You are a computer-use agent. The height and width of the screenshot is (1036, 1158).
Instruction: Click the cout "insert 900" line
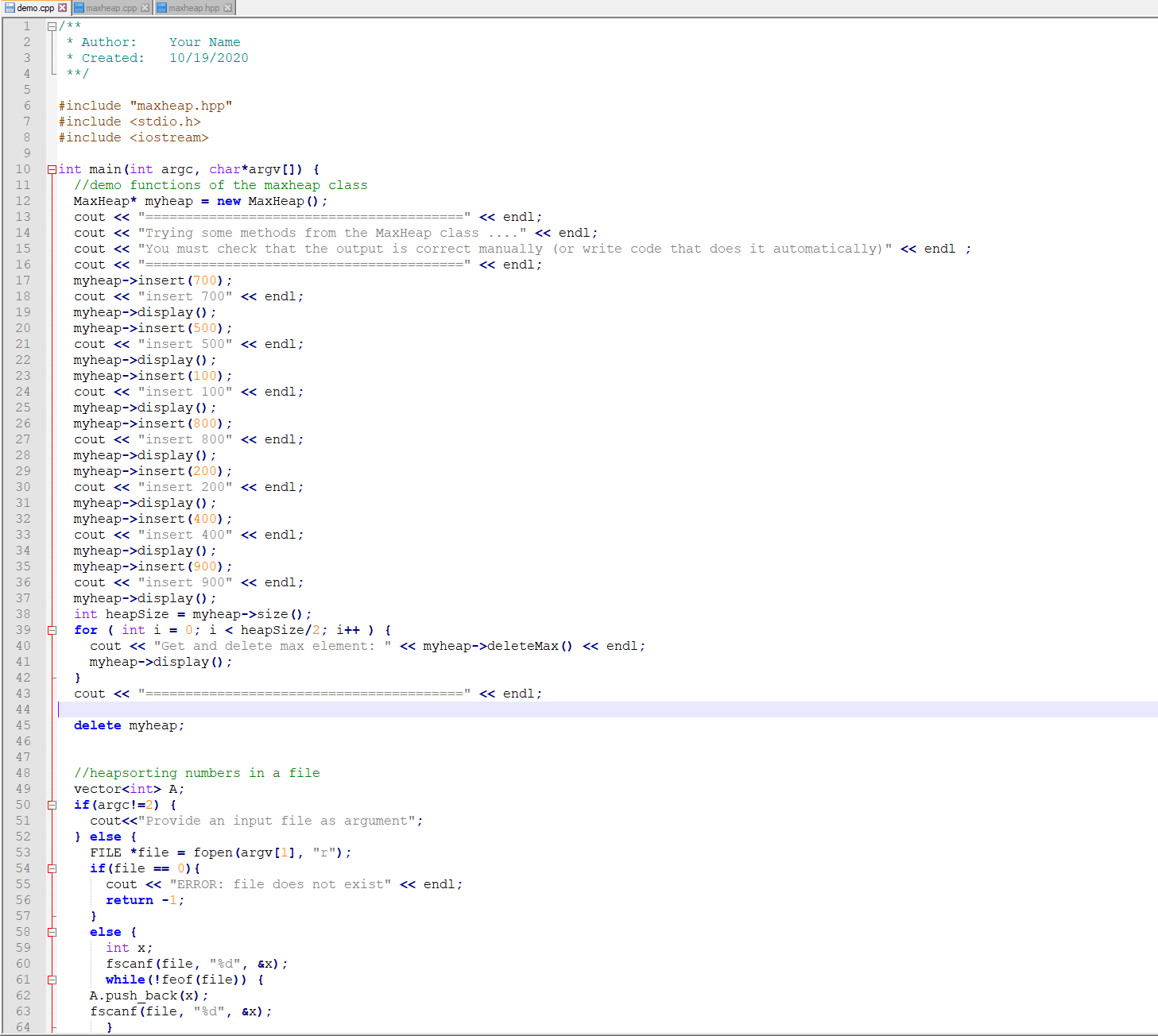tap(189, 582)
